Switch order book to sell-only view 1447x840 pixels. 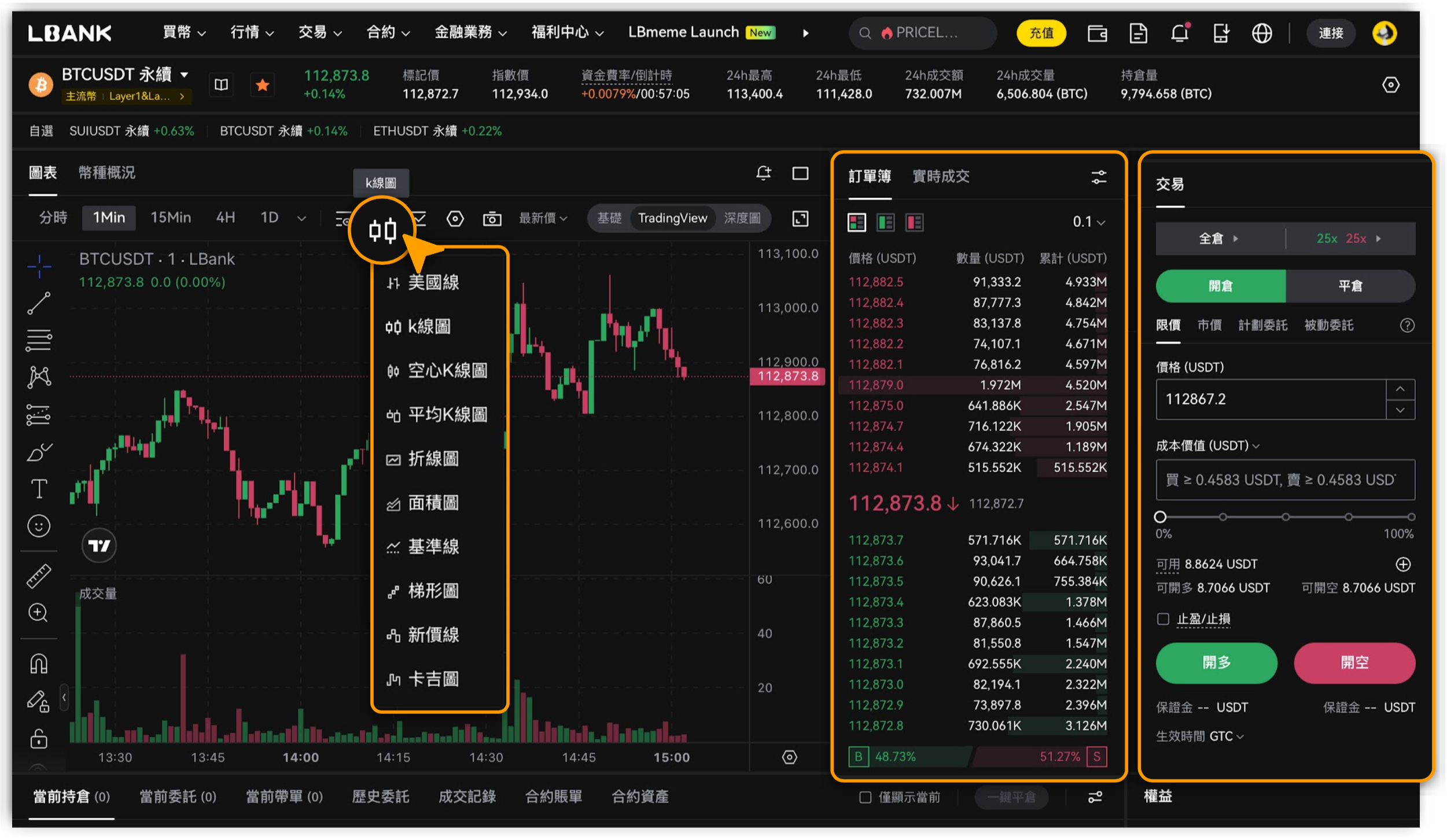(915, 222)
